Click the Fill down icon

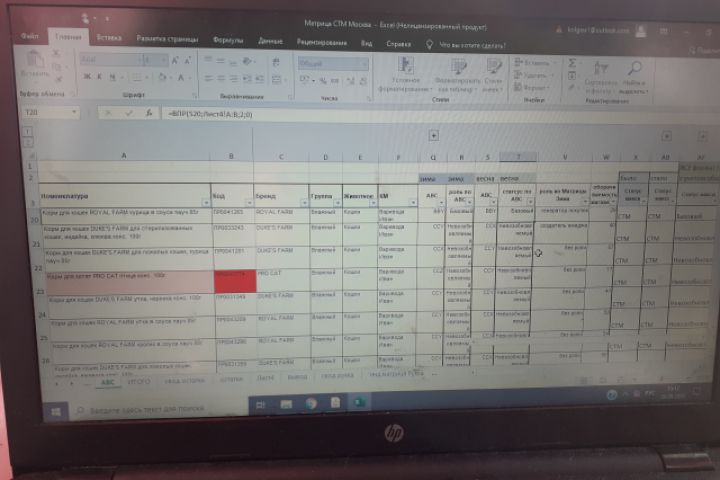(572, 75)
